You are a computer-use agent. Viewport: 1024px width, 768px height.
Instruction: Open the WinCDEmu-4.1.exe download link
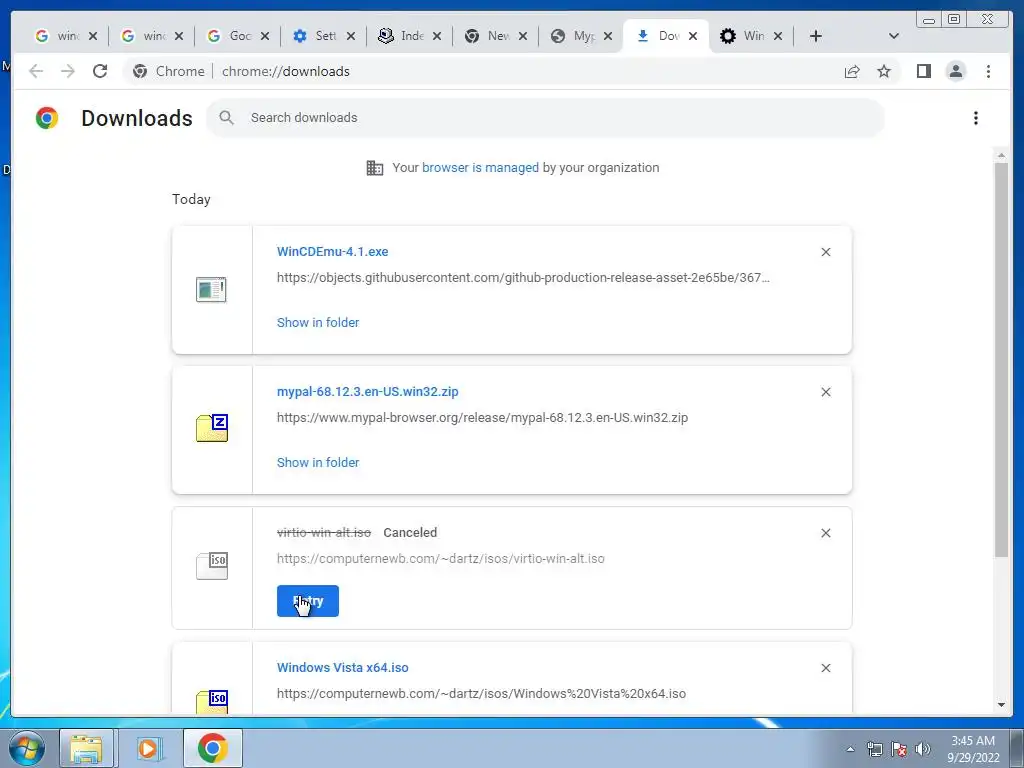(332, 252)
